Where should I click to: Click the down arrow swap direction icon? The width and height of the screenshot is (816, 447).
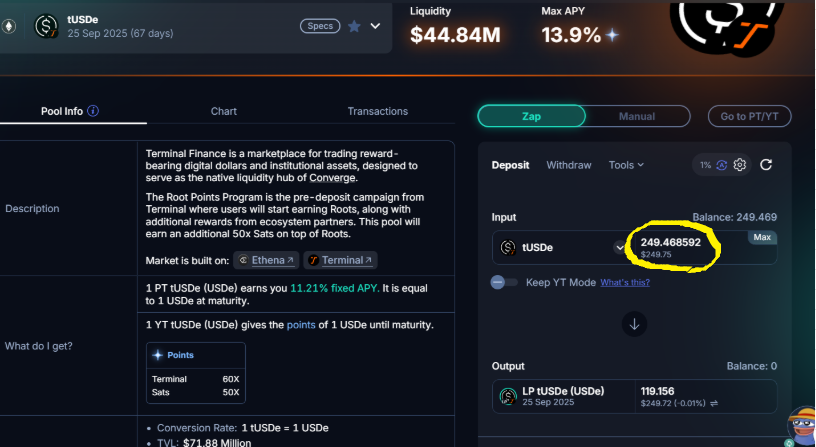(634, 324)
